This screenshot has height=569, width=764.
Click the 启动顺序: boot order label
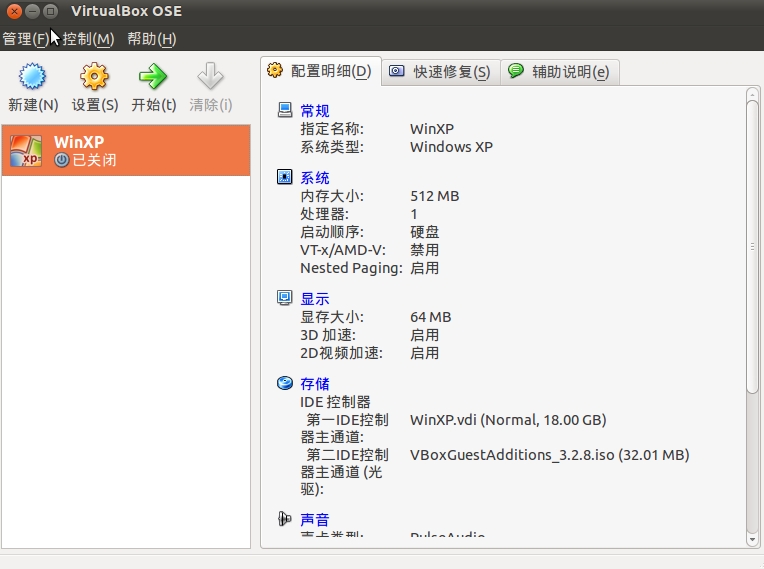[x=332, y=232]
